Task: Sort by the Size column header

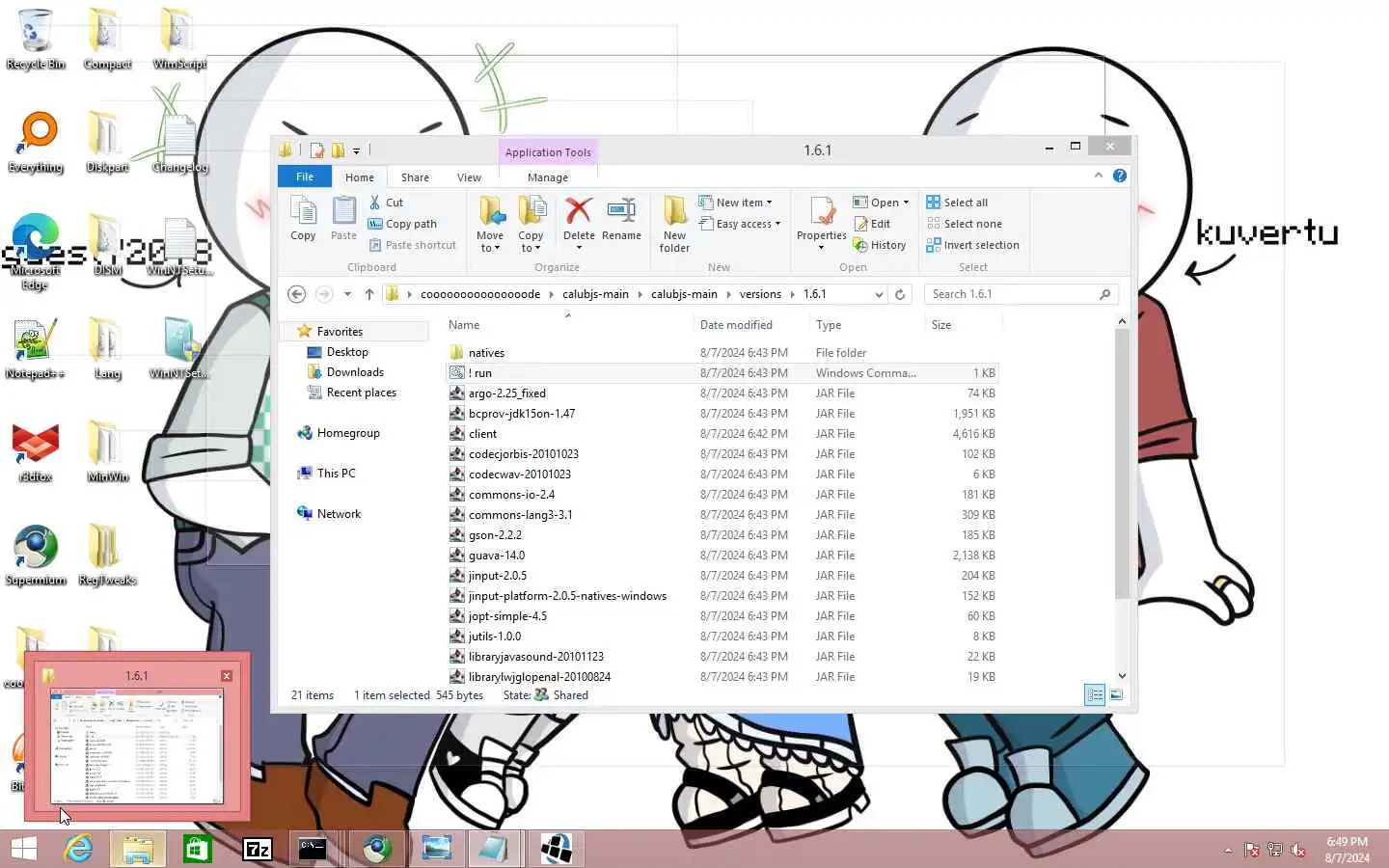Action: click(962, 325)
